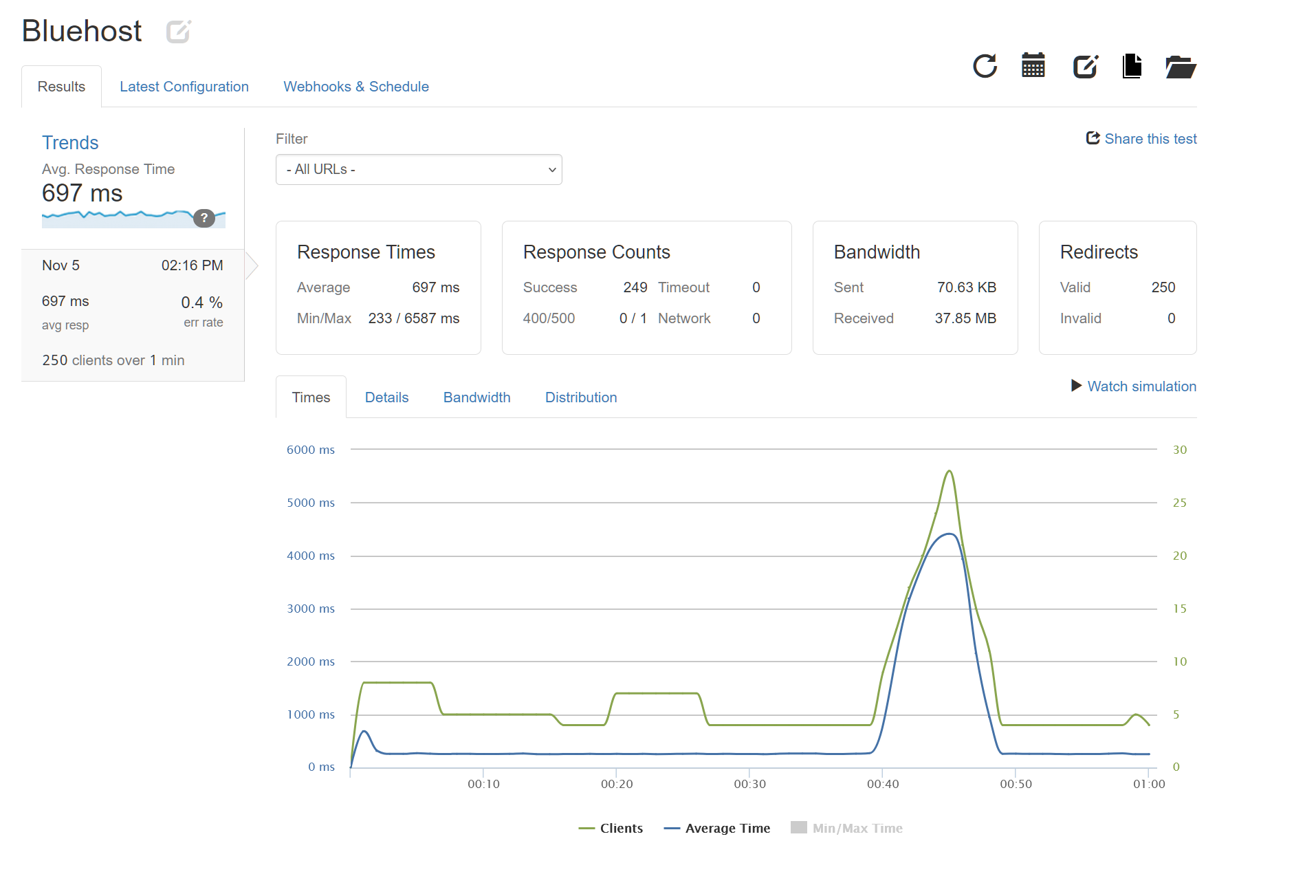Open the Distribution chart tab
Viewport: 1316px width, 896px height.
(x=580, y=397)
